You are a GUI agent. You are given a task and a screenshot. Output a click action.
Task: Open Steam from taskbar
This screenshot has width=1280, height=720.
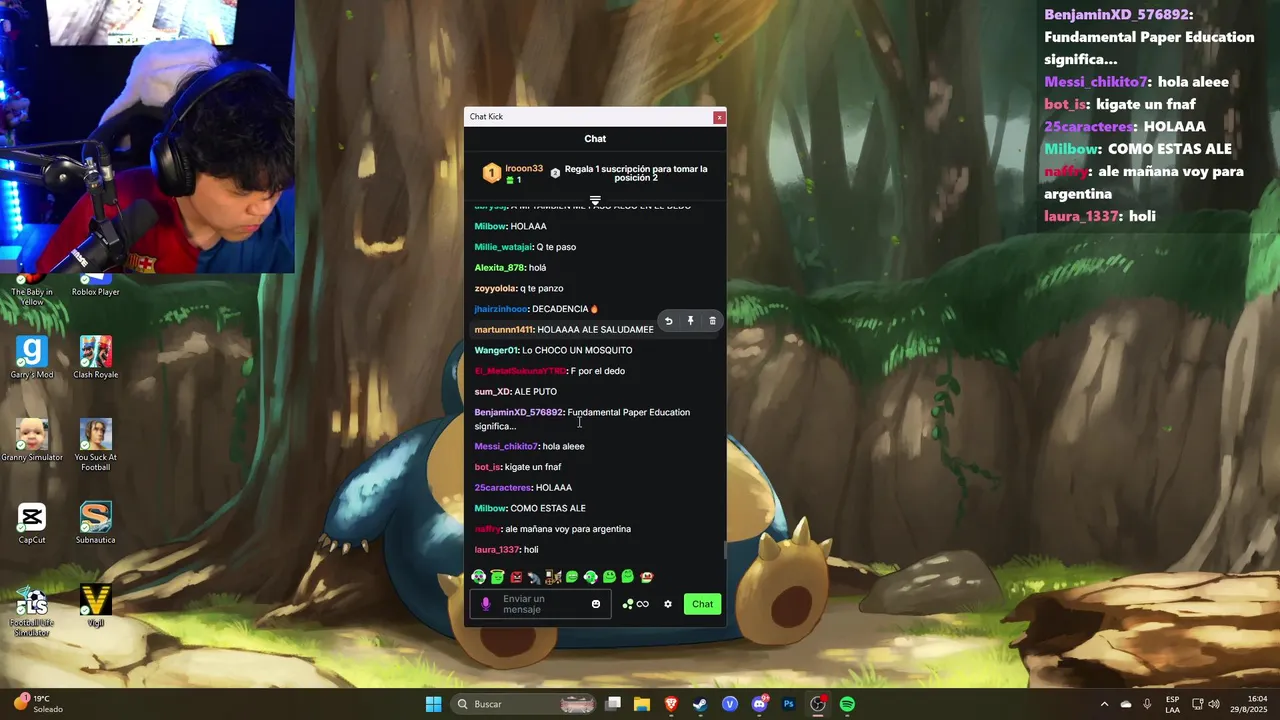(700, 704)
